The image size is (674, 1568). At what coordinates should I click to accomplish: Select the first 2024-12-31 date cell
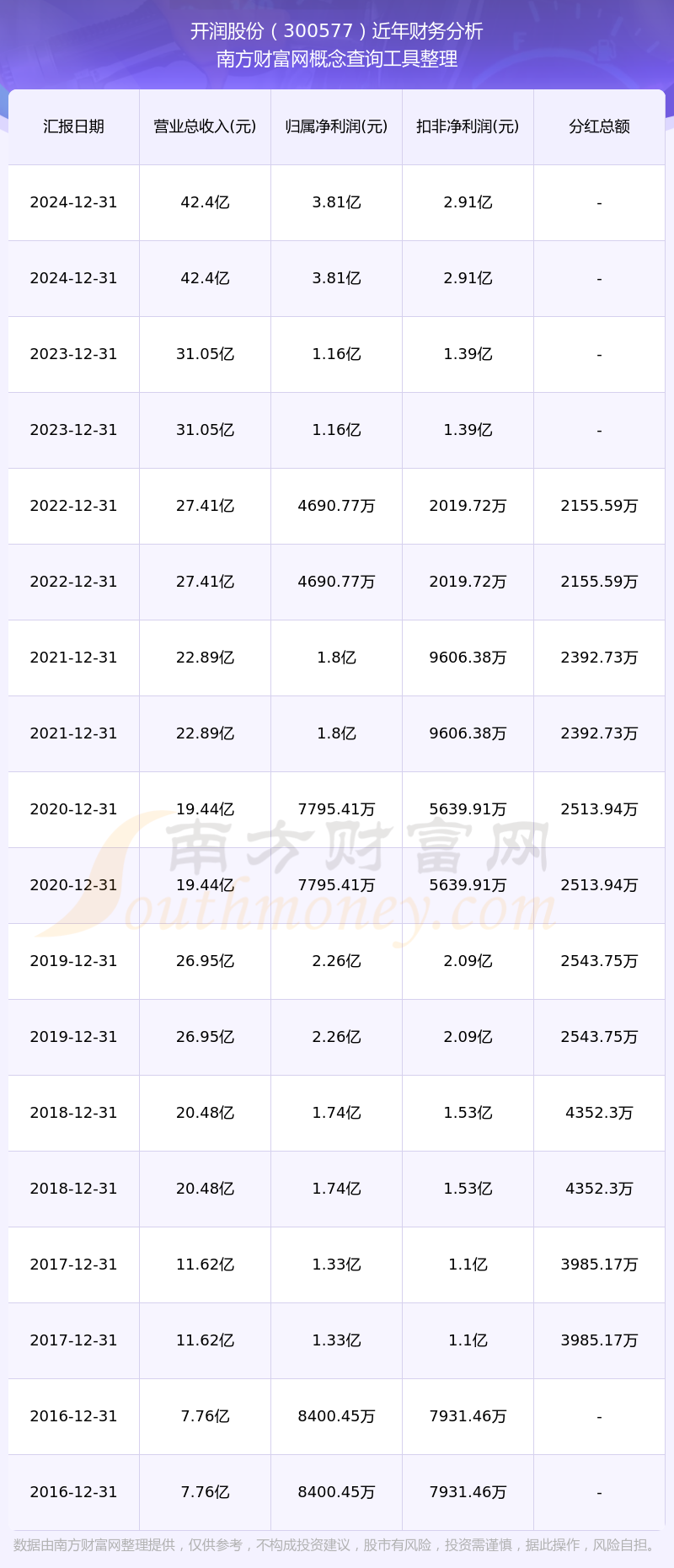[x=74, y=202]
